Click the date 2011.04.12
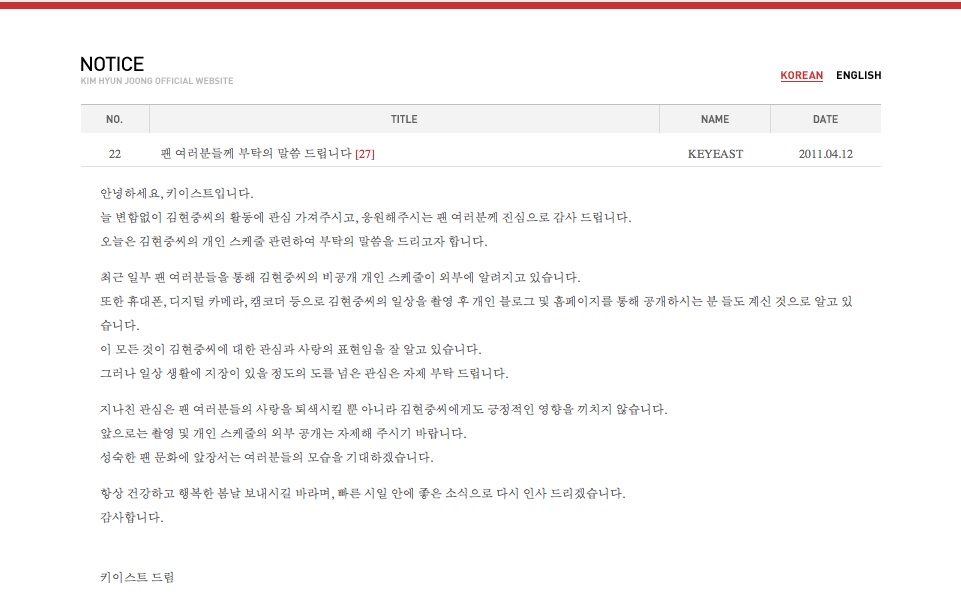This screenshot has width=961, height=612. (826, 154)
